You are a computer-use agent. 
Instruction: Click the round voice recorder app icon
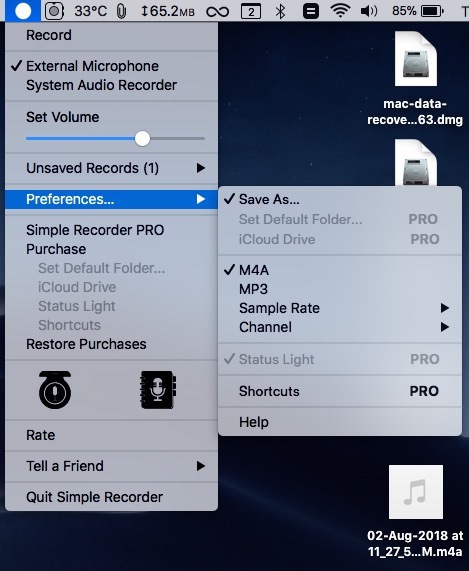[55, 390]
